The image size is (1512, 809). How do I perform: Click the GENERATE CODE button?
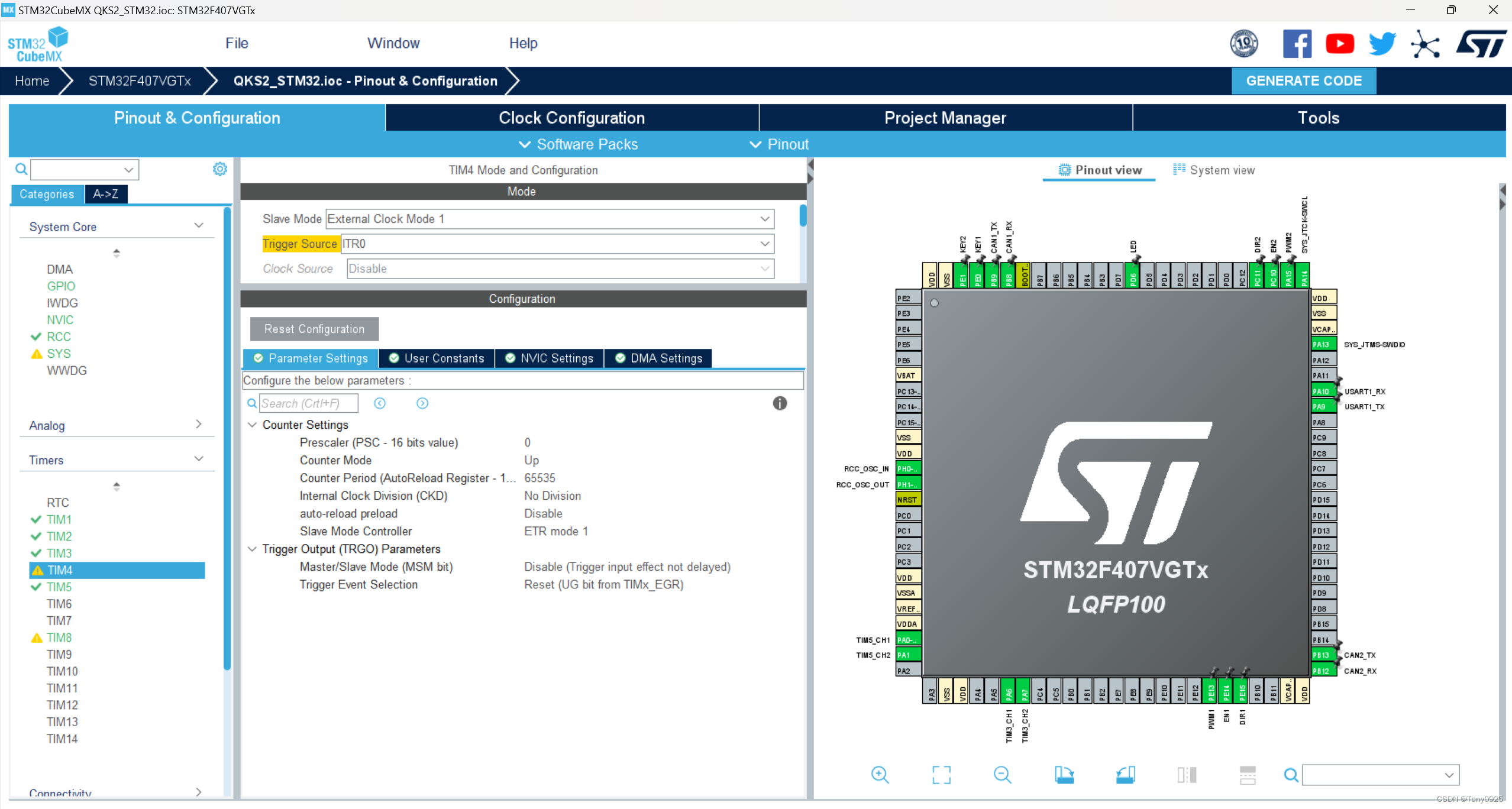pyautogui.click(x=1304, y=80)
